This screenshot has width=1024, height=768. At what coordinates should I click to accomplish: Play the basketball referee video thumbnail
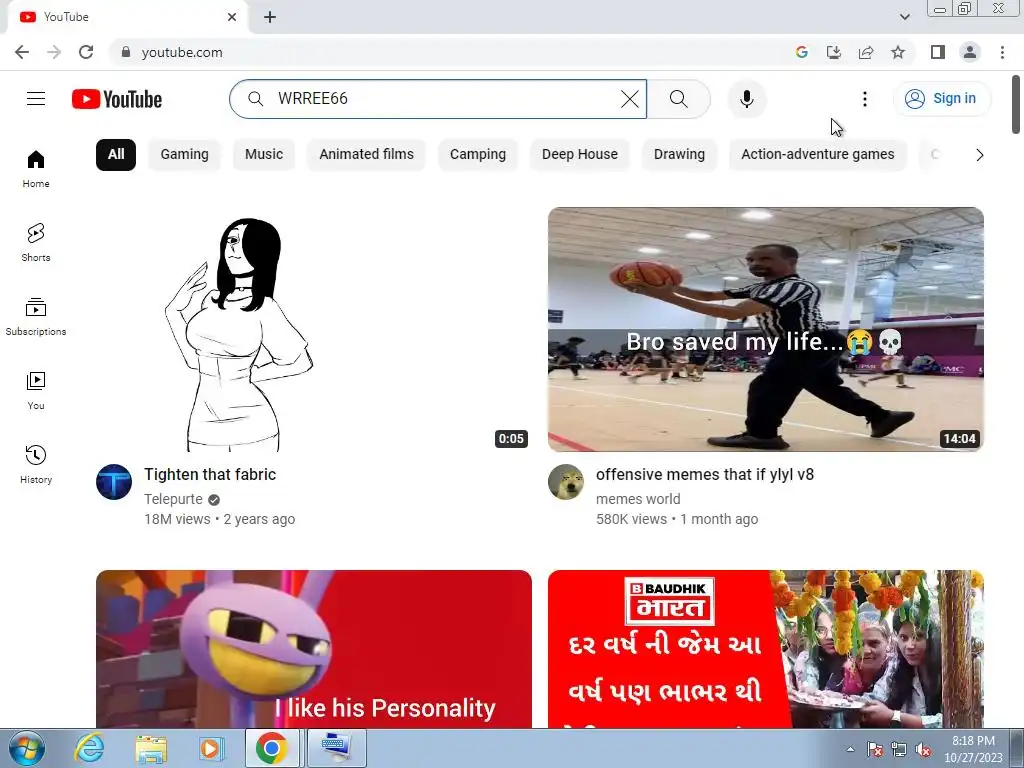tap(765, 329)
